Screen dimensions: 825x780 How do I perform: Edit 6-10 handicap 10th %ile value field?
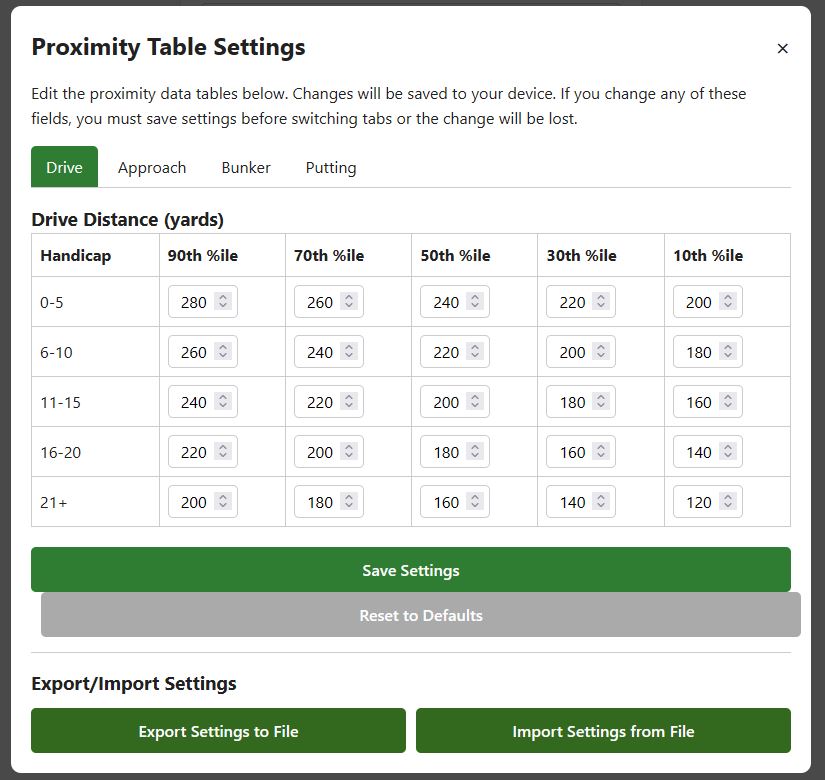click(708, 352)
